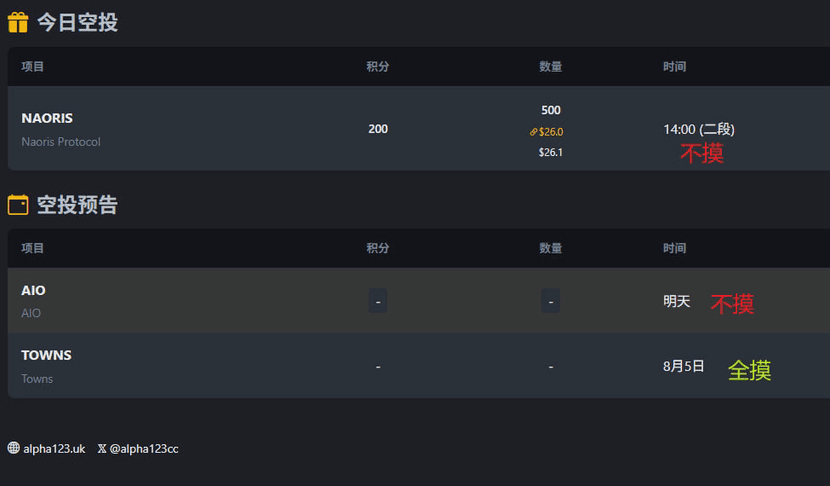
Task: Open the @alpha123cc profile link
Action: click(x=144, y=448)
